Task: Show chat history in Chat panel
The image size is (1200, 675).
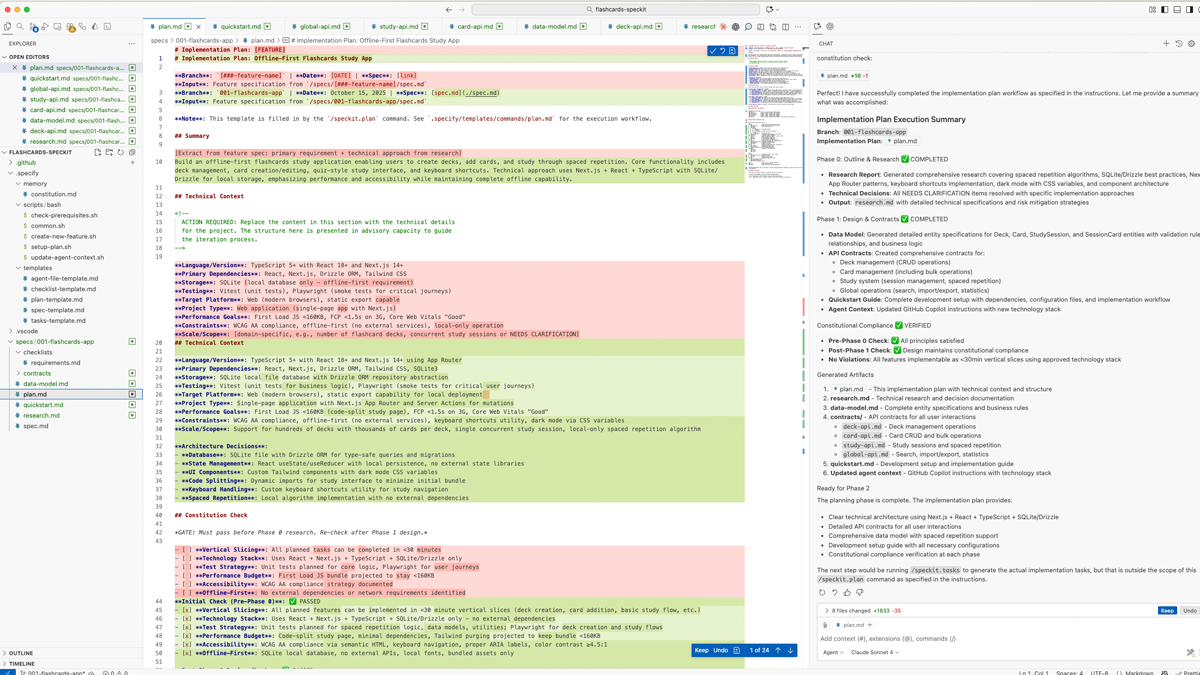Action: 1178,43
